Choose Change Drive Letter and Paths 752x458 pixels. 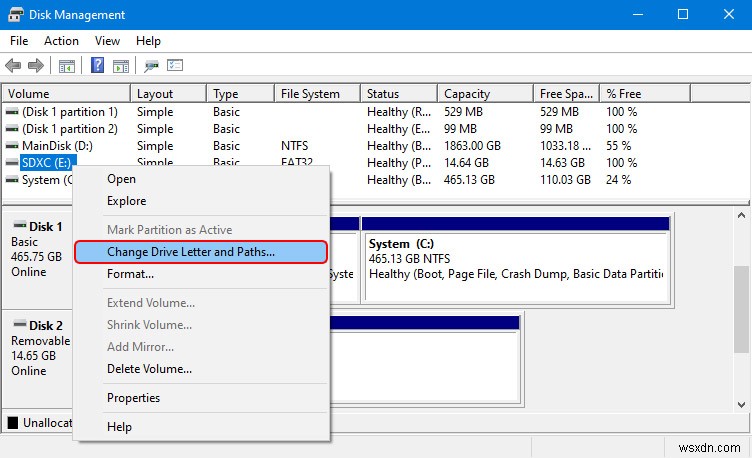(191, 252)
